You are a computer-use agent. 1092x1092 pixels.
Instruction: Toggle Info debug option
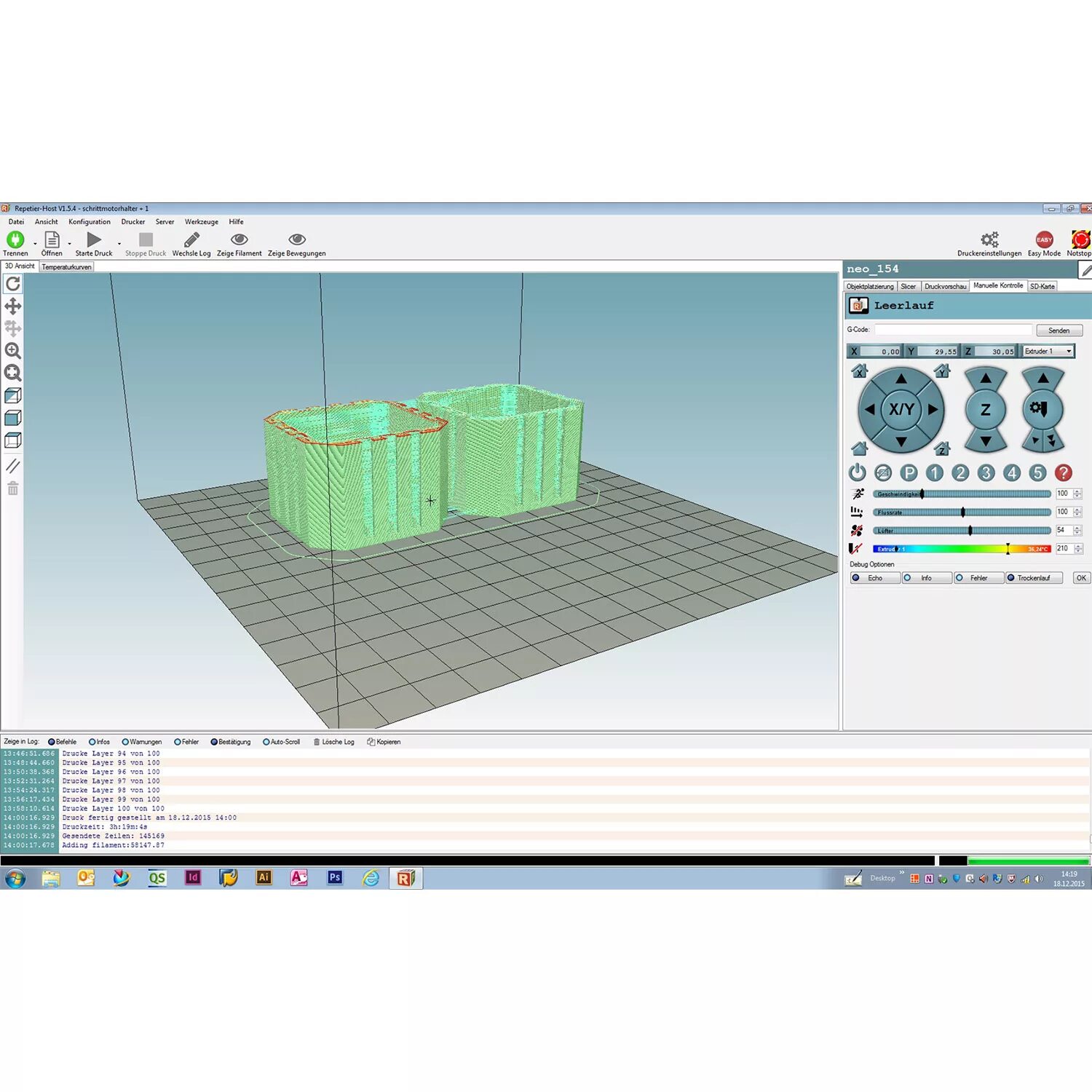(x=927, y=578)
